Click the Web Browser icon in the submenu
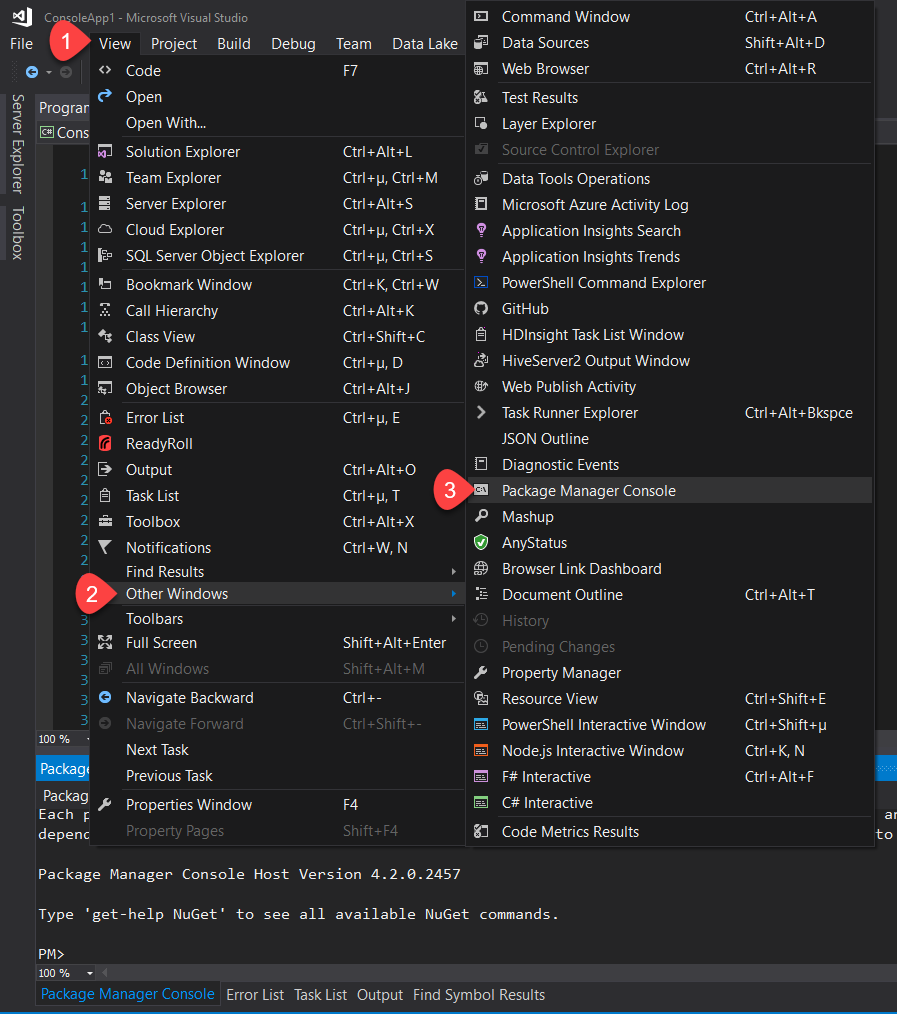This screenshot has width=897, height=1014. point(483,68)
